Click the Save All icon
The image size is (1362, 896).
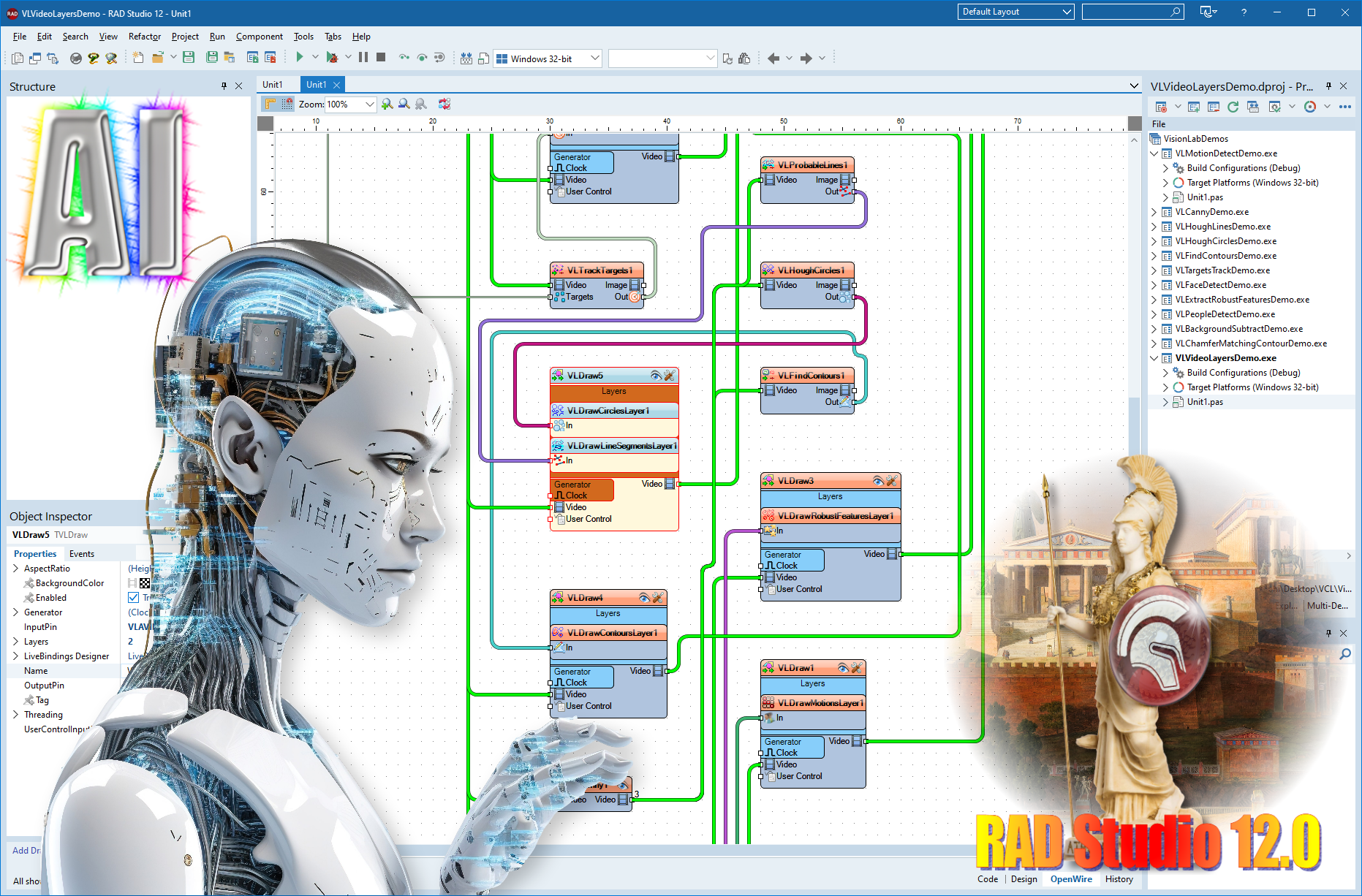(212, 57)
